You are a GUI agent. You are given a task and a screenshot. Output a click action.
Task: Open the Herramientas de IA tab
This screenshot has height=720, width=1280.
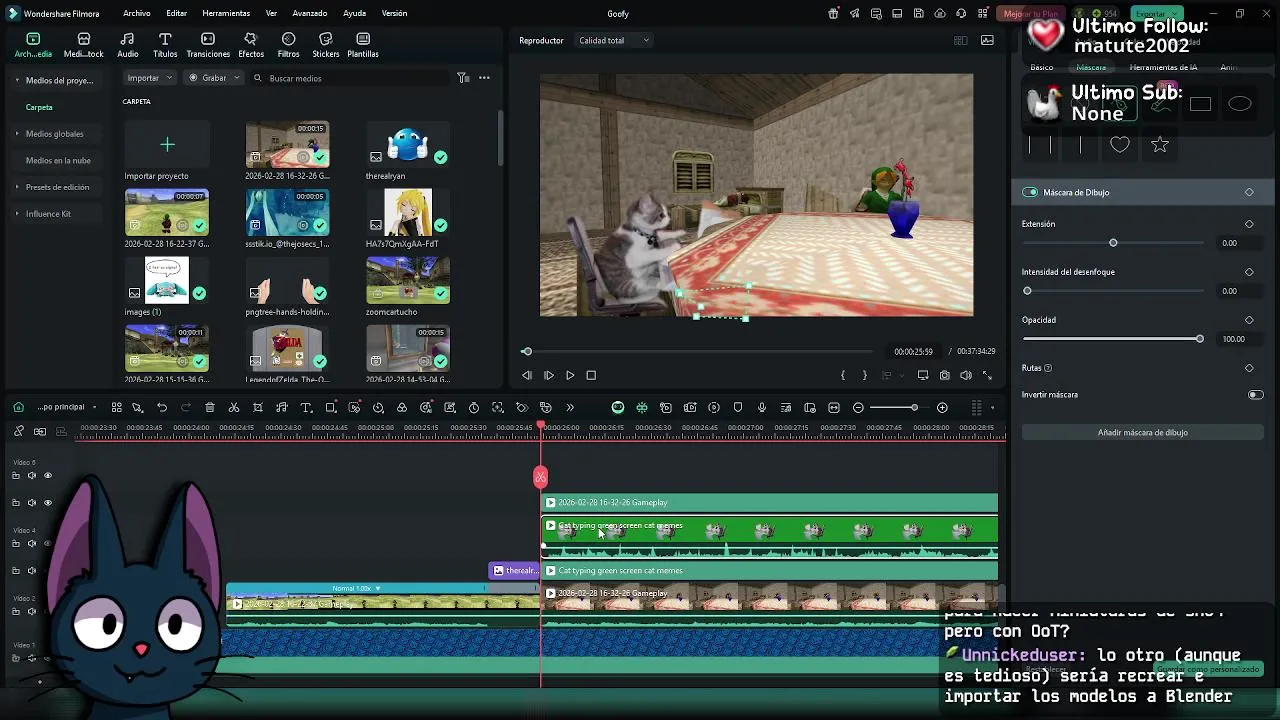pyautogui.click(x=1163, y=67)
